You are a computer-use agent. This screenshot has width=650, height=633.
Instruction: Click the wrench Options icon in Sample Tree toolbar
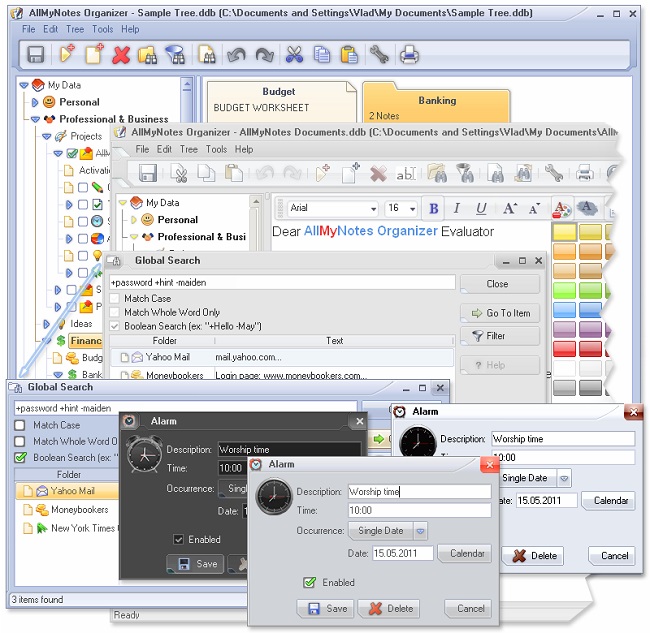pyautogui.click(x=378, y=55)
